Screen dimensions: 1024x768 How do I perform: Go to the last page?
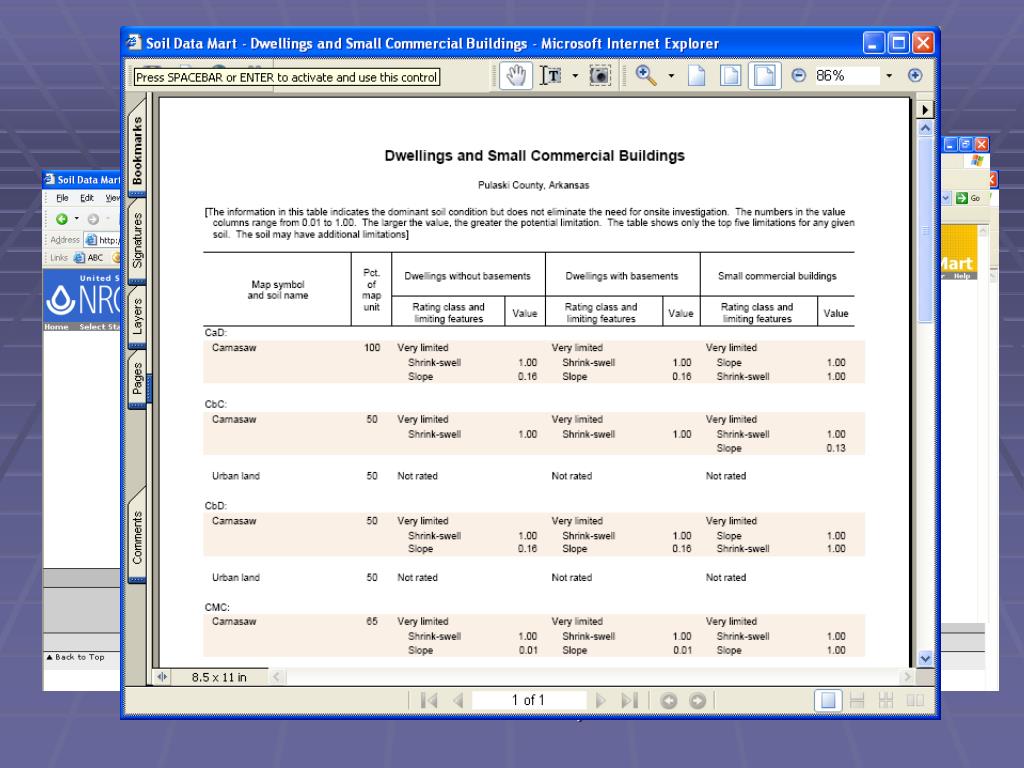(630, 701)
